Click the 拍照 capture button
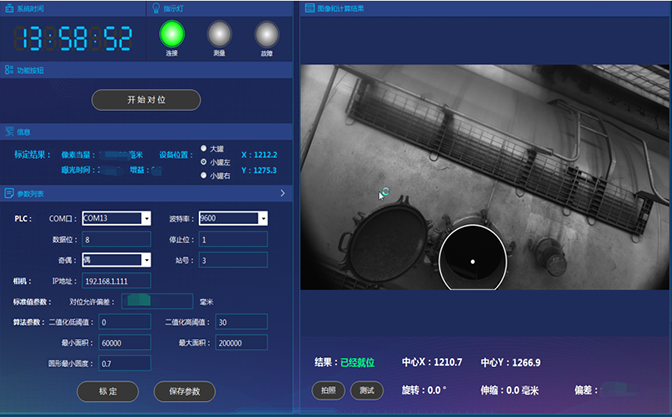The image size is (672, 417). tap(328, 391)
